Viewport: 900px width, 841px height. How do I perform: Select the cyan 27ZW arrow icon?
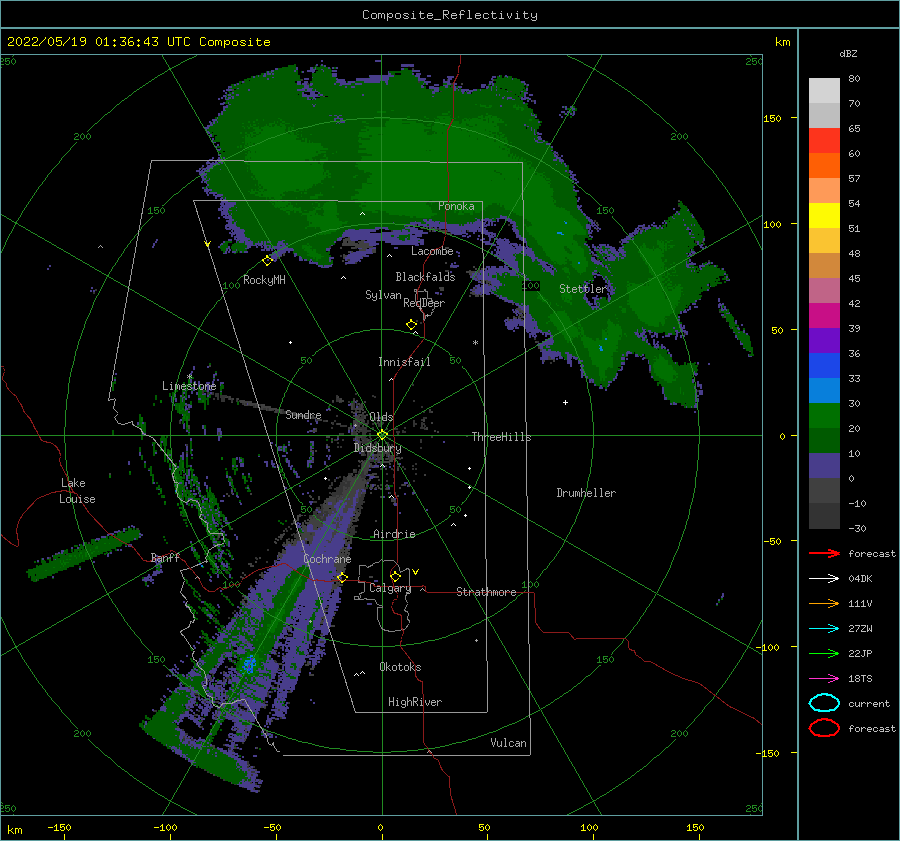pyautogui.click(x=824, y=629)
